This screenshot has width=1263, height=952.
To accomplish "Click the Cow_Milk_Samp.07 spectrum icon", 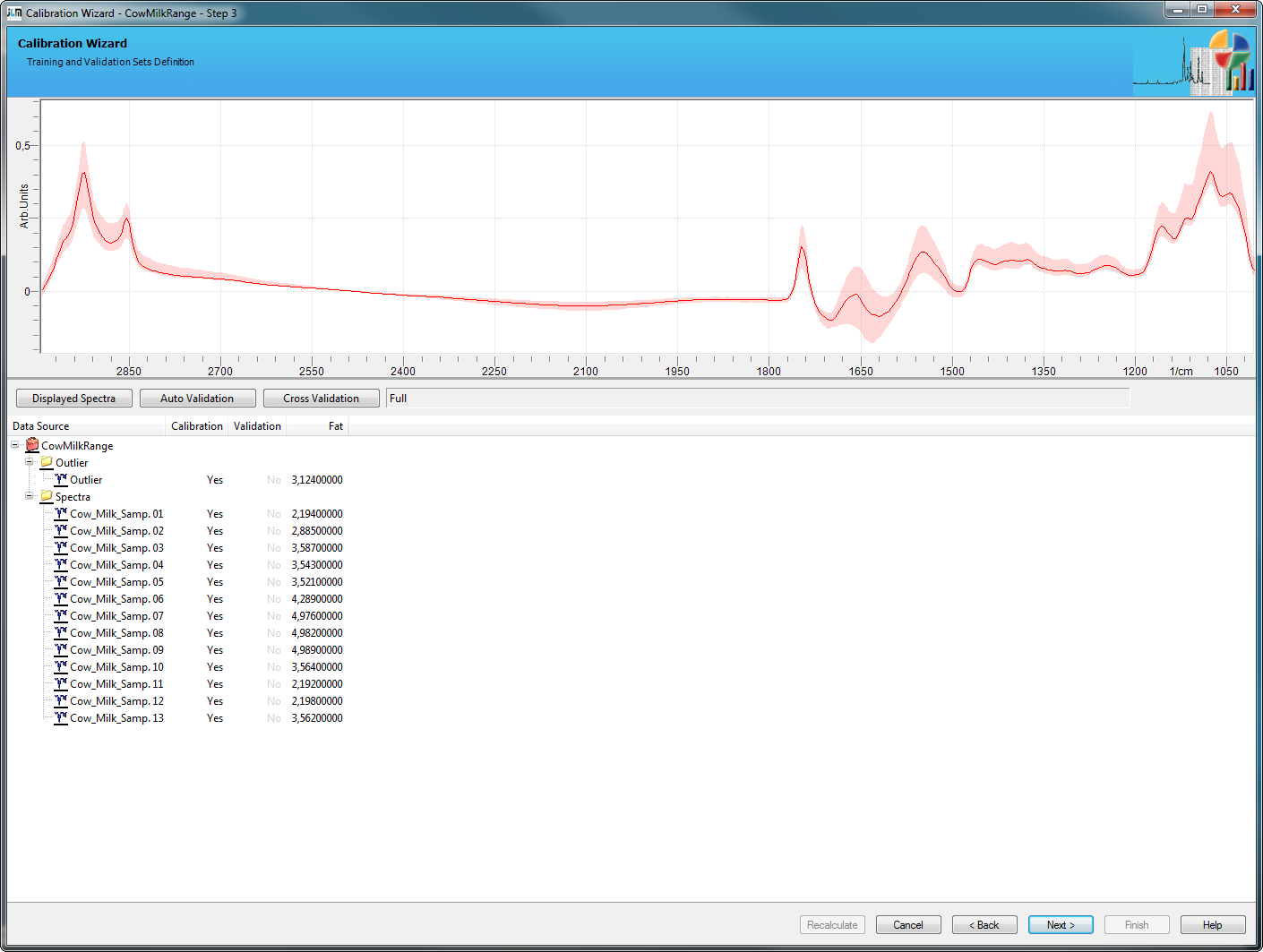I will tap(61, 615).
